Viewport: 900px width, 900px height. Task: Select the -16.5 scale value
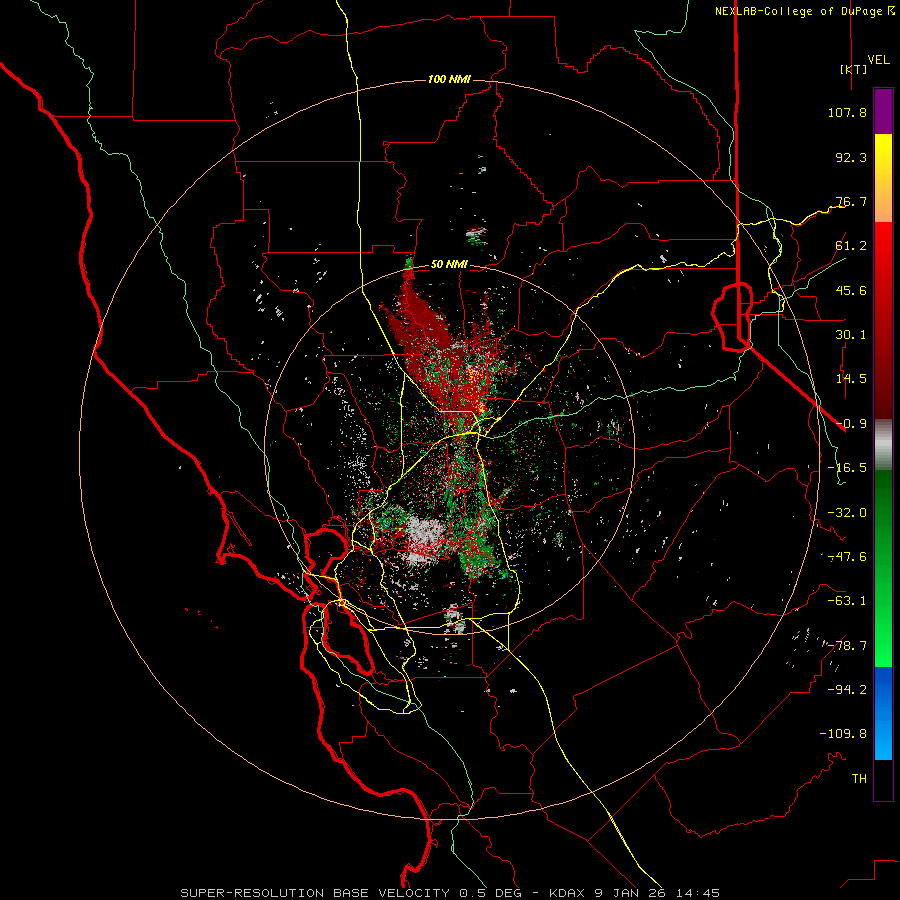pos(847,468)
